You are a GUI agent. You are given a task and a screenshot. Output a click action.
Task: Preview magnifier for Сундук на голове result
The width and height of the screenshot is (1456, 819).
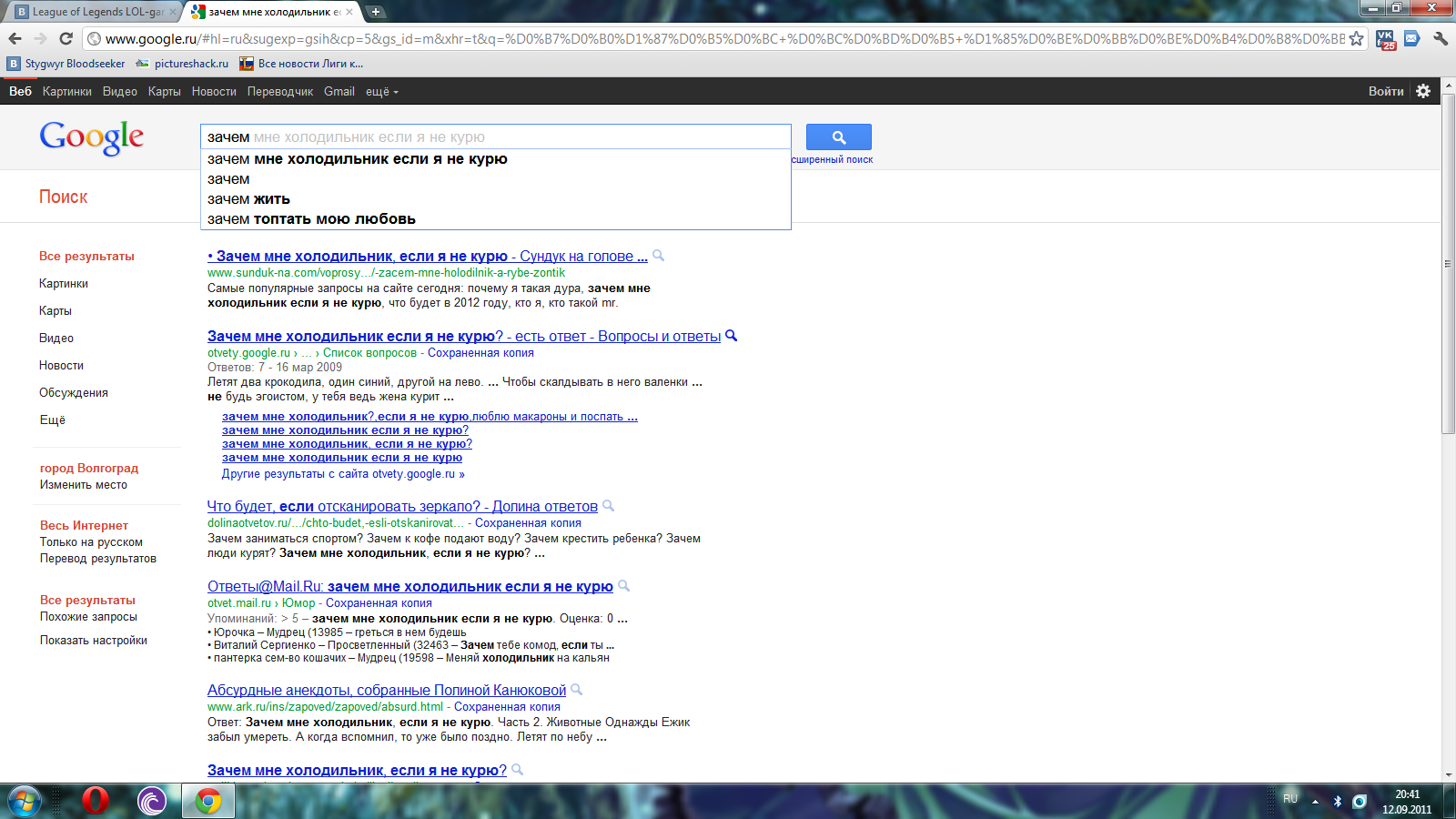pos(659,256)
